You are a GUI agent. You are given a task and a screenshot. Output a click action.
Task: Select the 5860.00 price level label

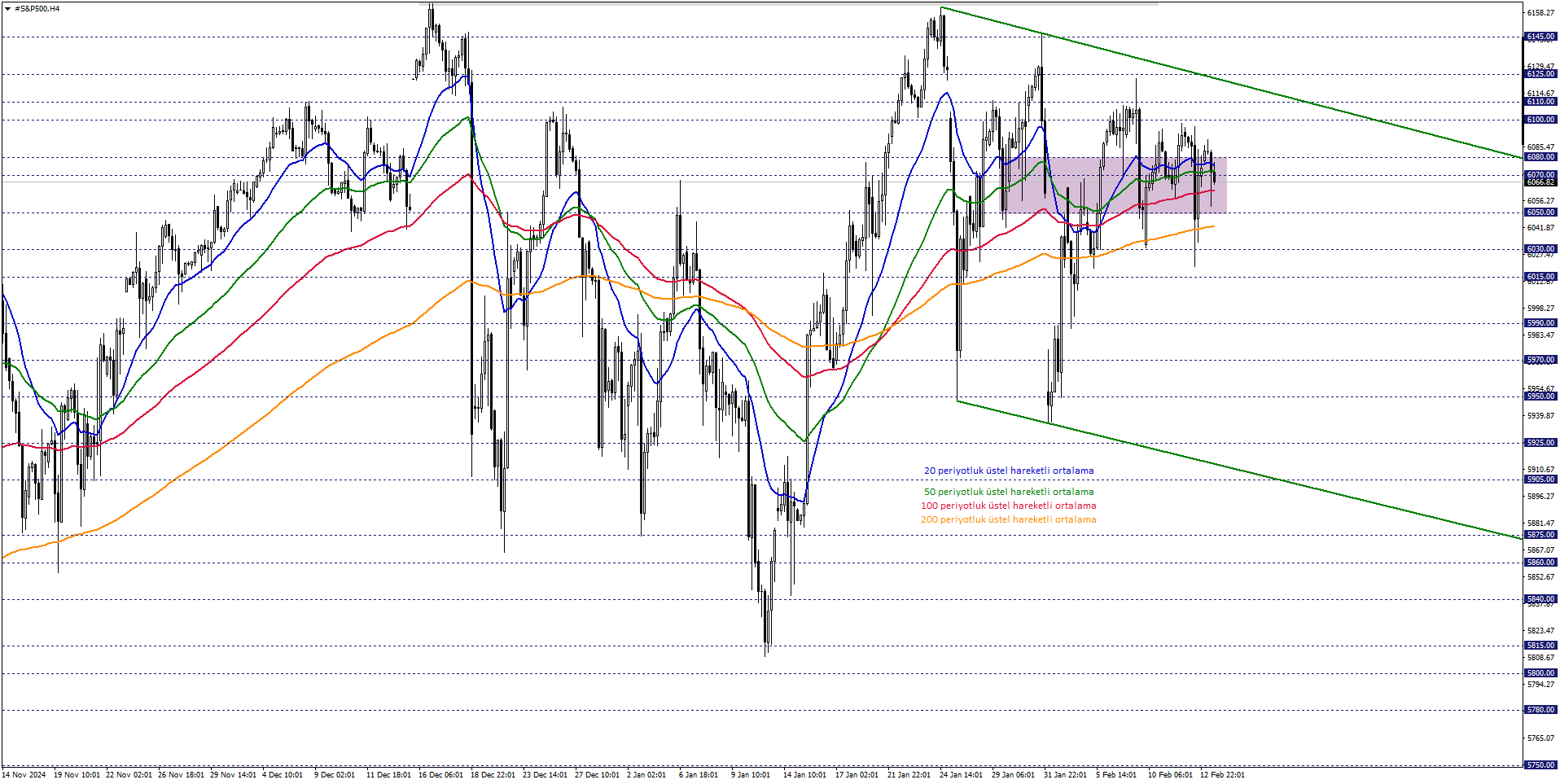[1540, 563]
